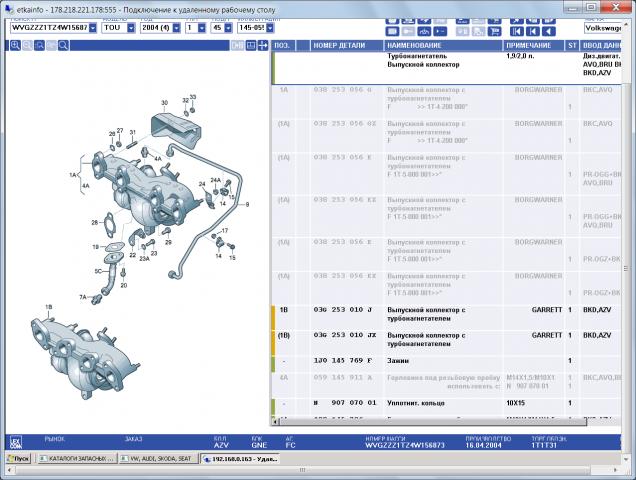This screenshot has width=636, height=480.
Task: Open the illustration dropdown showing 145-05
Action: pos(270,28)
